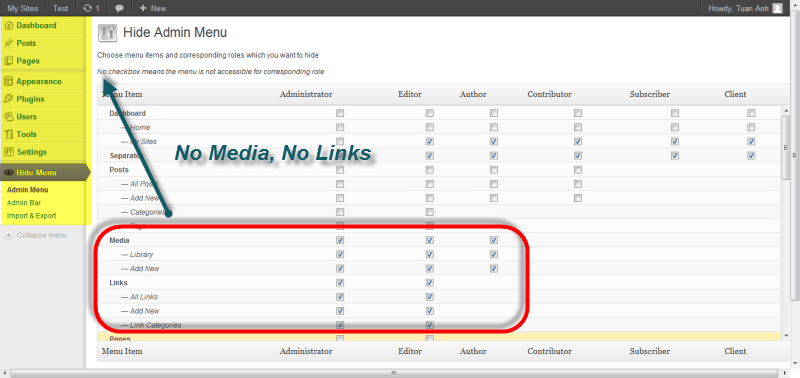Uncheck Editor checkbox for All Links row
Image resolution: width=800 pixels, height=378 pixels.
click(x=430, y=296)
